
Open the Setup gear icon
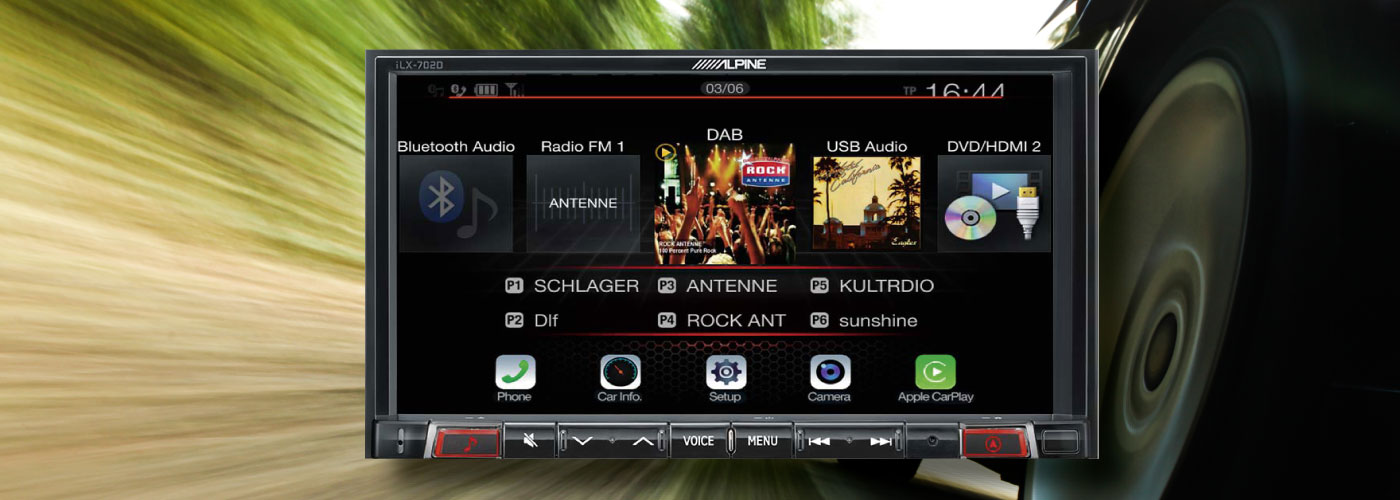coord(725,373)
